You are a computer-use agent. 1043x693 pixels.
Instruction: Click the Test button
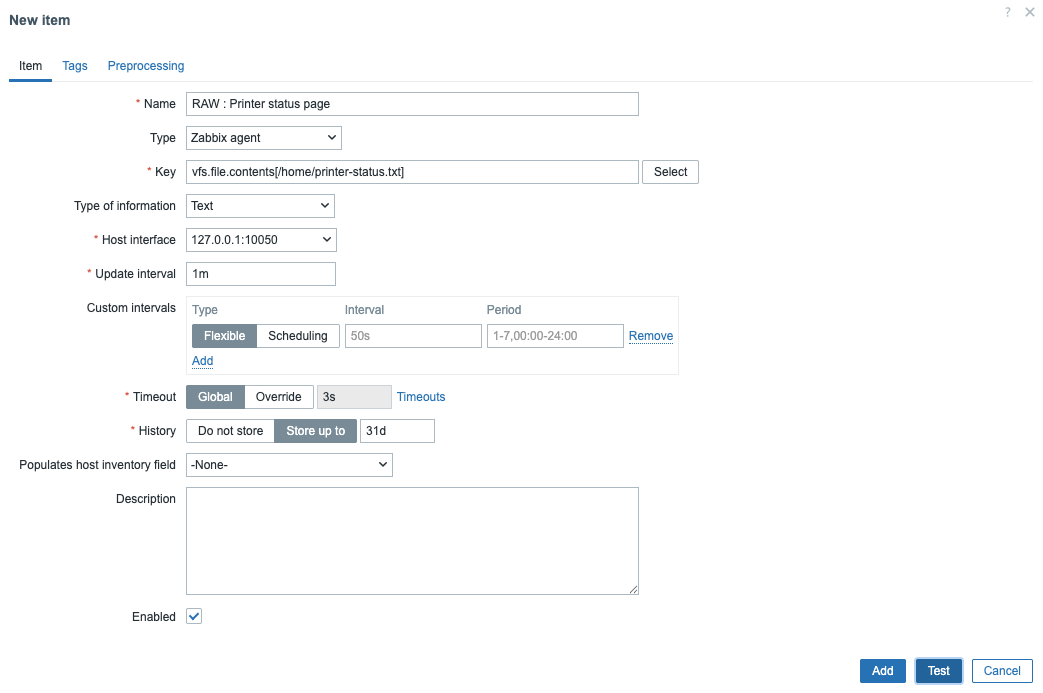click(x=938, y=671)
